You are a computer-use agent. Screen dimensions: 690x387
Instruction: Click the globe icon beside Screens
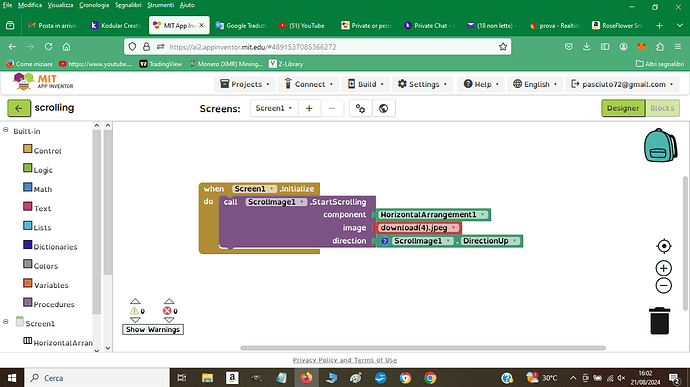click(384, 108)
